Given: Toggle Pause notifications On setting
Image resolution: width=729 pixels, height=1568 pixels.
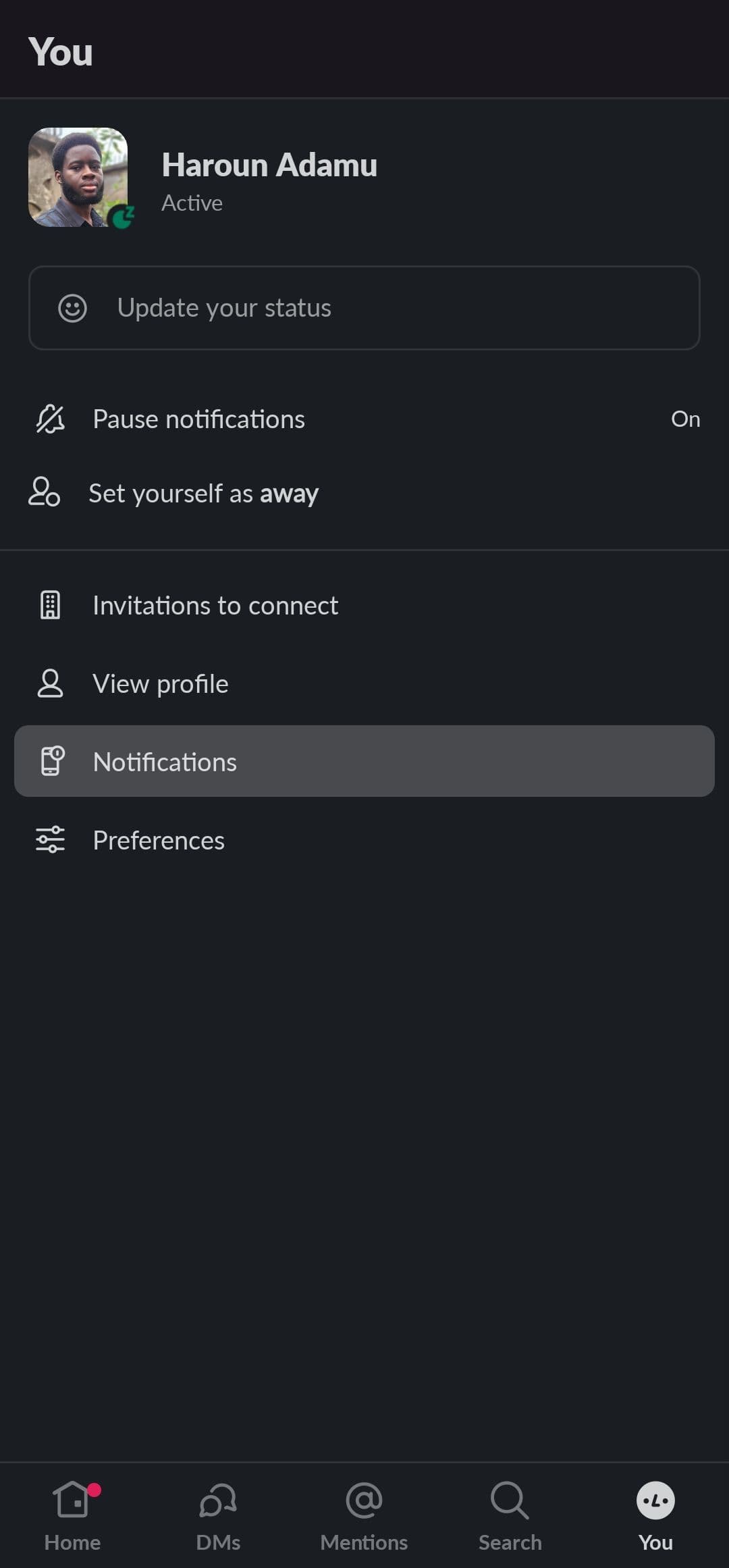Looking at the screenshot, I should point(685,419).
